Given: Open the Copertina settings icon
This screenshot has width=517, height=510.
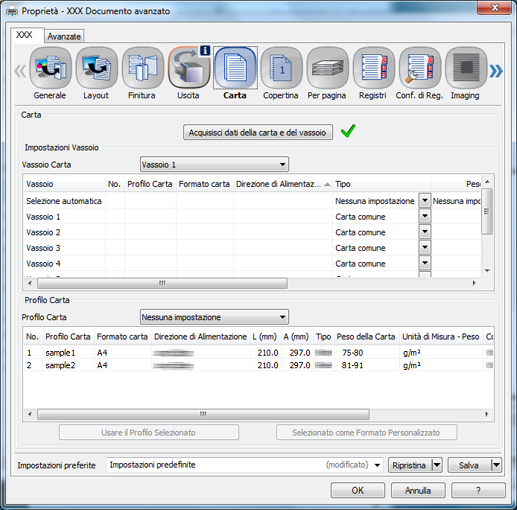Looking at the screenshot, I should pyautogui.click(x=281, y=68).
